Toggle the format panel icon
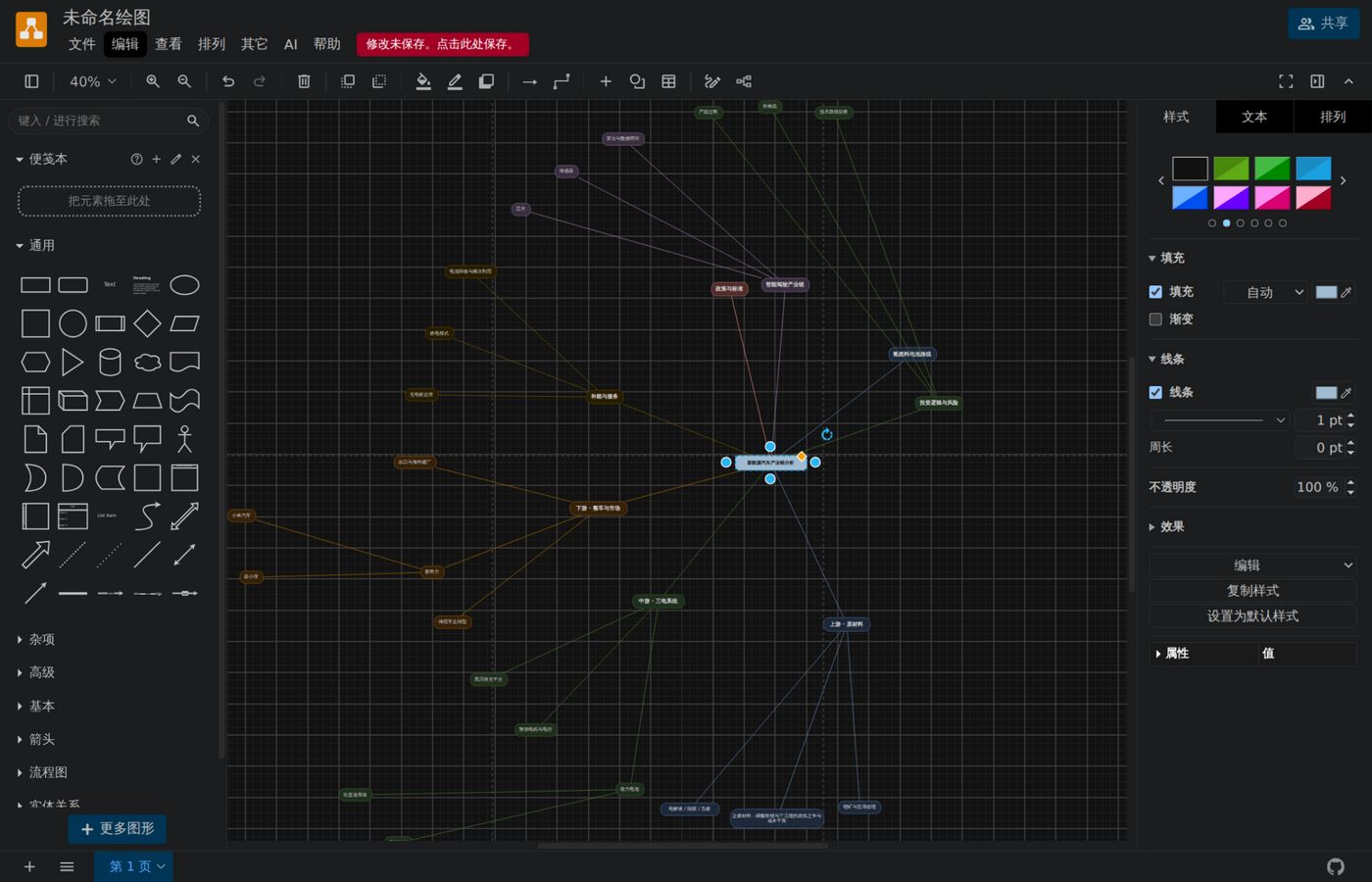 pyautogui.click(x=1317, y=81)
